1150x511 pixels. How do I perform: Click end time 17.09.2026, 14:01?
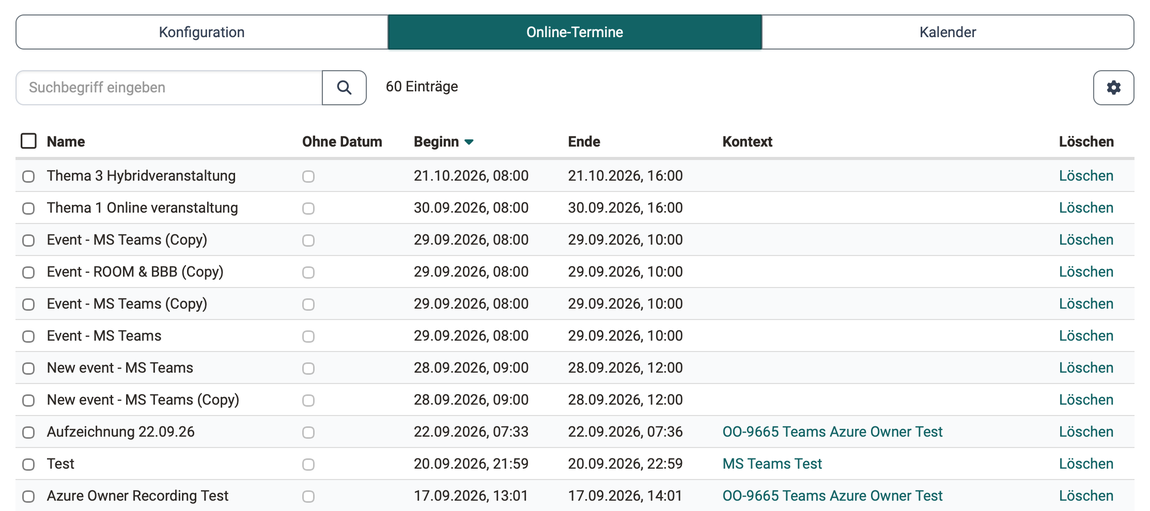click(625, 496)
